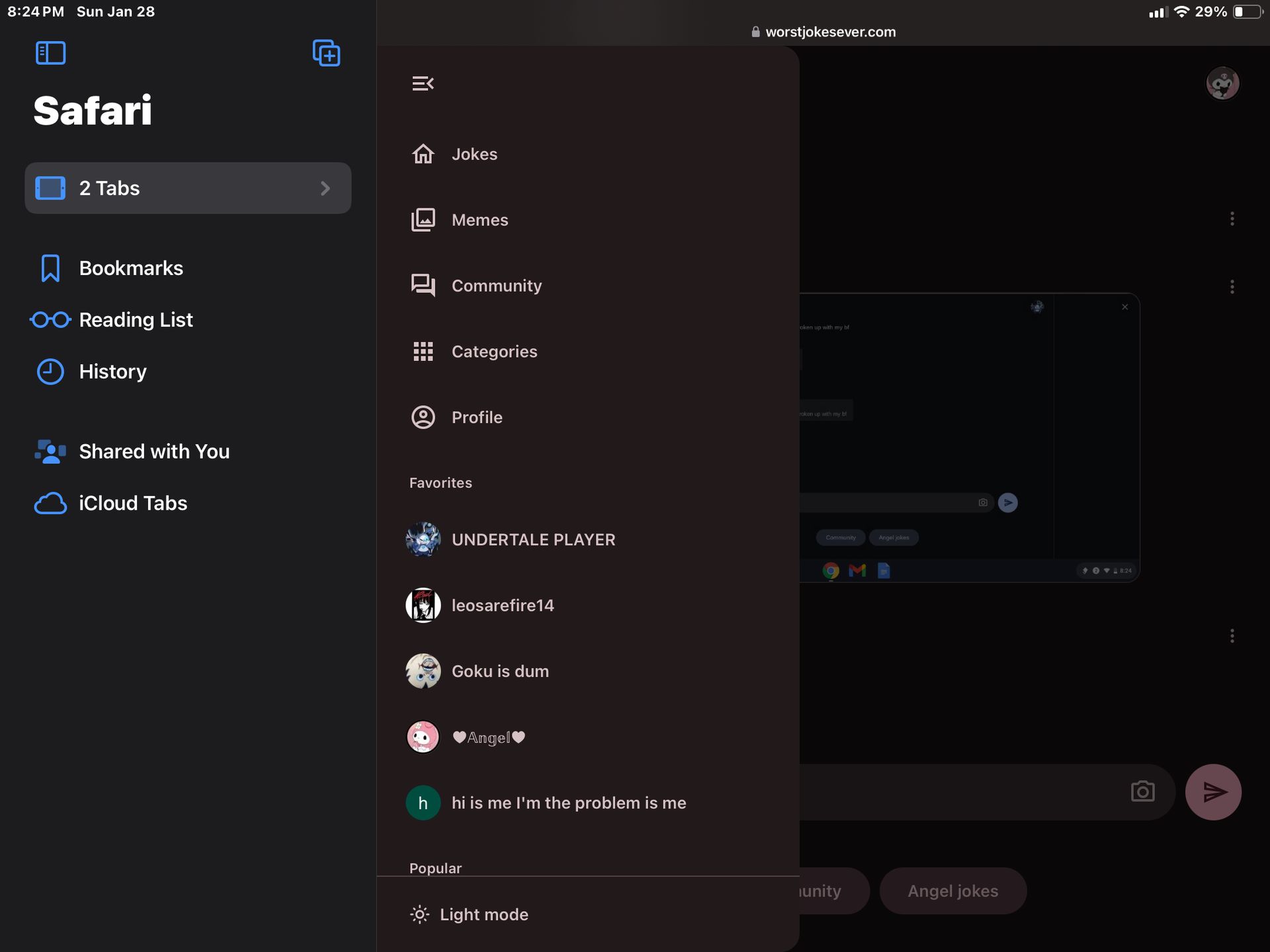
Task: Open Reading List from the sidebar
Action: tap(136, 320)
